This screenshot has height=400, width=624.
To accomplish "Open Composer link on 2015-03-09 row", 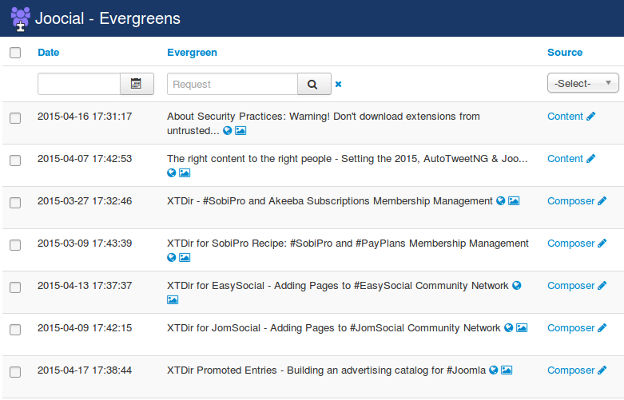I will (571, 243).
